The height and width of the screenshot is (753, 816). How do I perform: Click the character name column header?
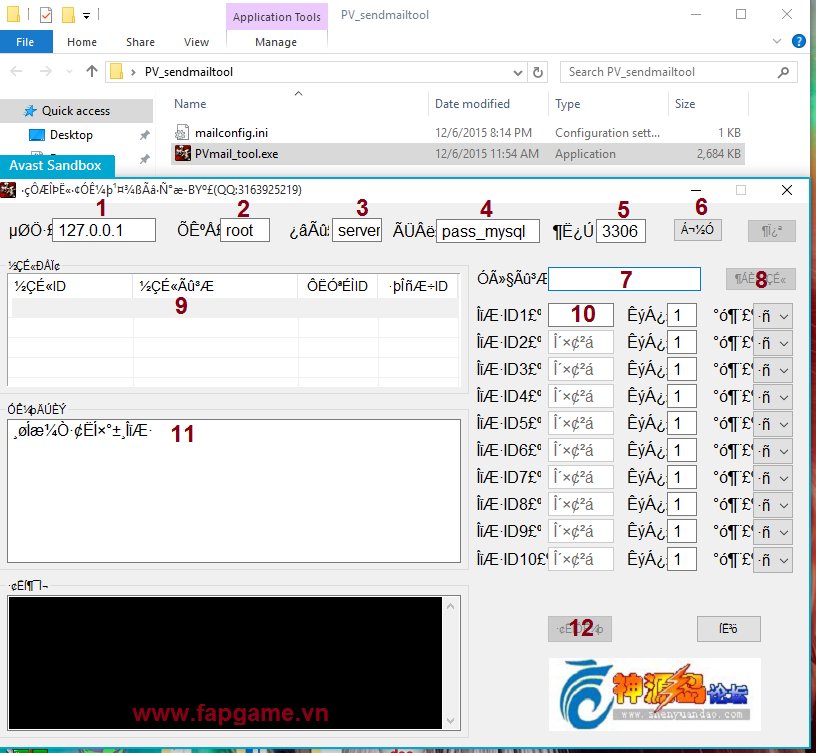(x=215, y=286)
